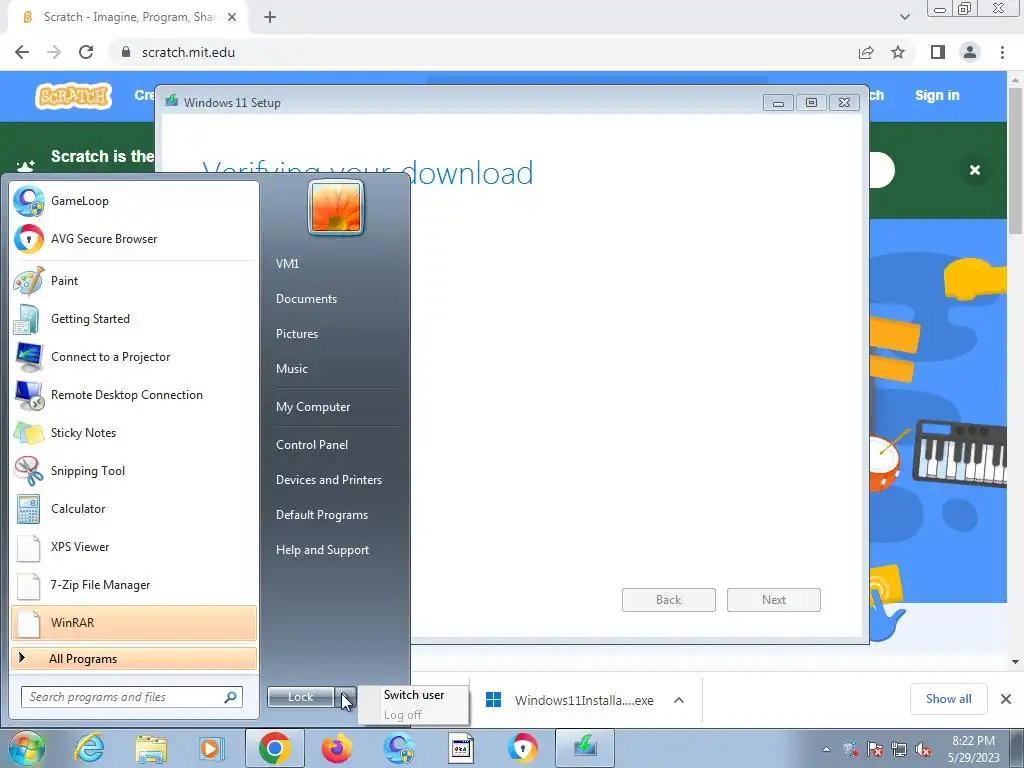Image resolution: width=1024 pixels, height=768 pixels.
Task: Launch AVG Secure Browser from the Start menu
Action: pos(134,239)
